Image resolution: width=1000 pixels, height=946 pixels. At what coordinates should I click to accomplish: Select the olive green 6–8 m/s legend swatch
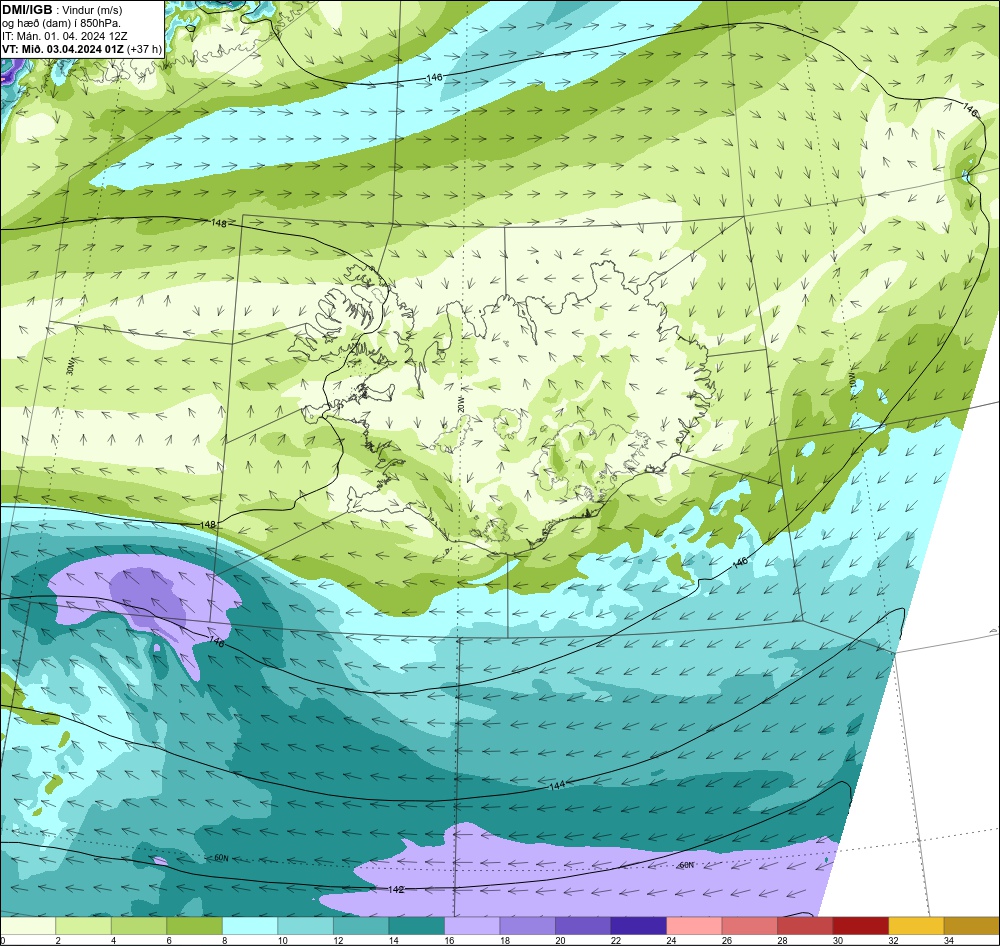tap(195, 925)
